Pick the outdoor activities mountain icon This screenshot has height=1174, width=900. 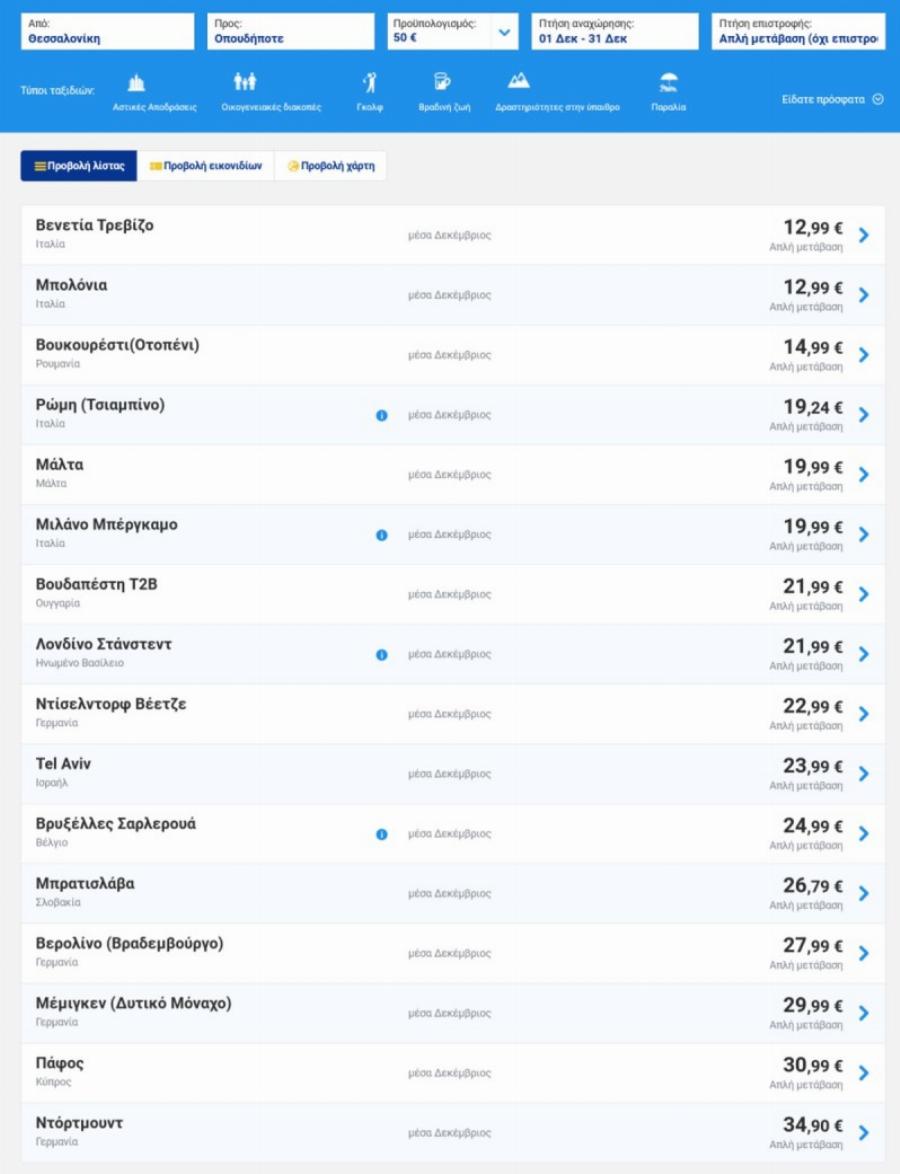tap(518, 82)
